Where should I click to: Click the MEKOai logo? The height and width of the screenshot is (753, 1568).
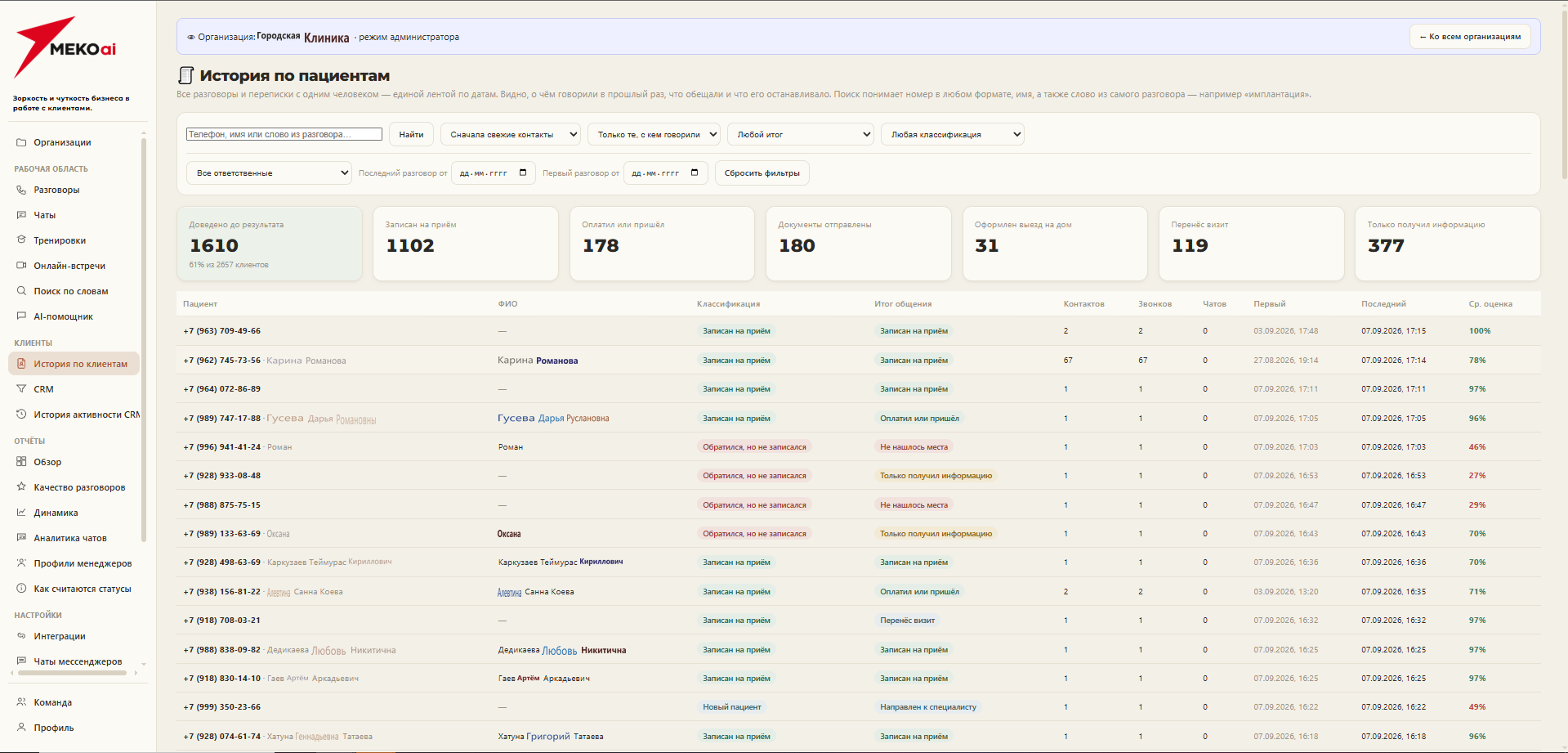coord(65,47)
